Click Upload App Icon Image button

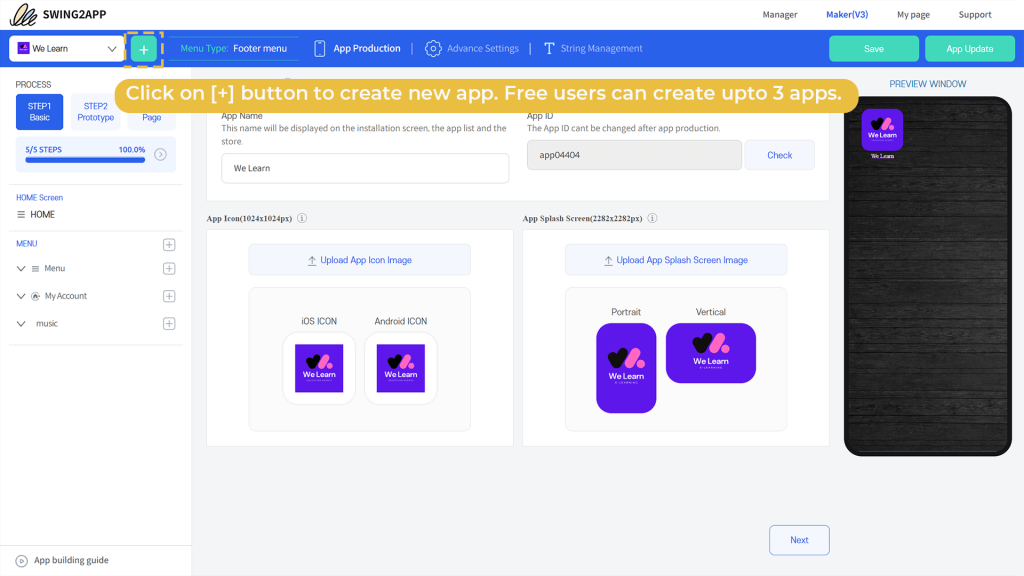(x=360, y=260)
